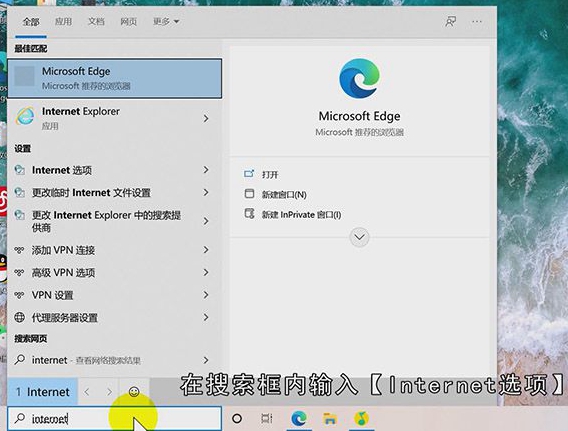The image size is (568, 431).
Task: Open the three-dot options menu
Action: tap(477, 22)
